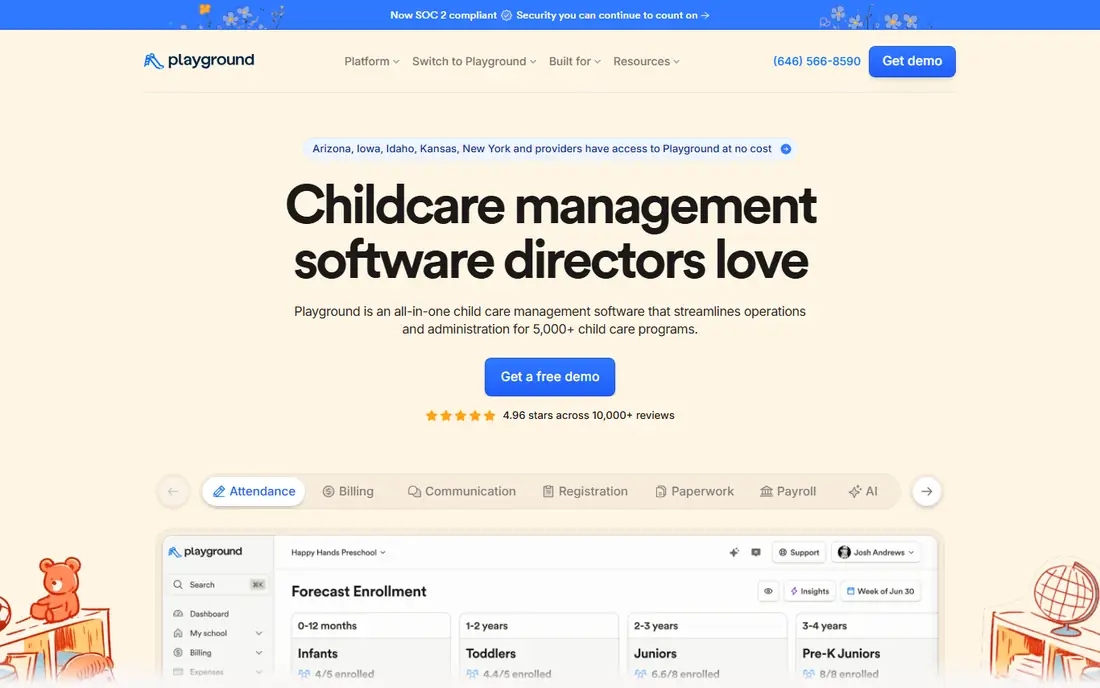Screen dimensions: 1100x688
Task: Click the Search field in the app sidebar
Action: pyautogui.click(x=217, y=585)
